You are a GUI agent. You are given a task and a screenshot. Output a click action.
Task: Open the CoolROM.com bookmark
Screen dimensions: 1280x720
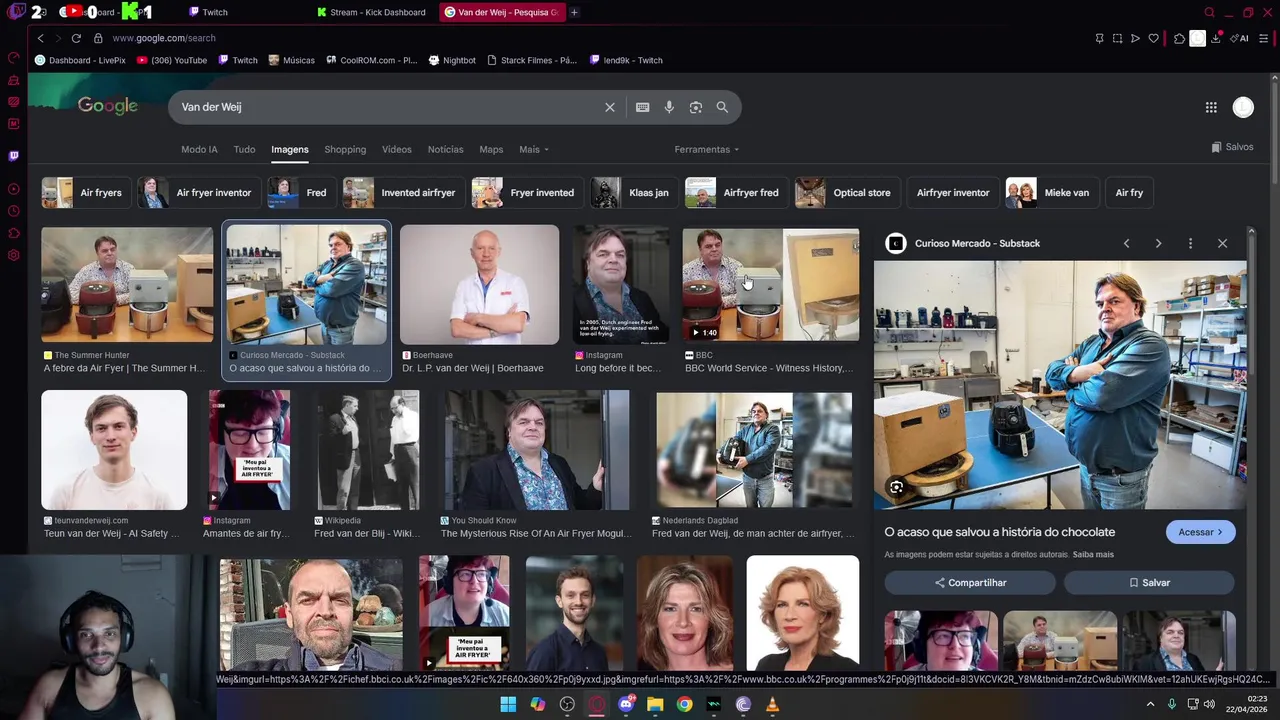coord(371,60)
